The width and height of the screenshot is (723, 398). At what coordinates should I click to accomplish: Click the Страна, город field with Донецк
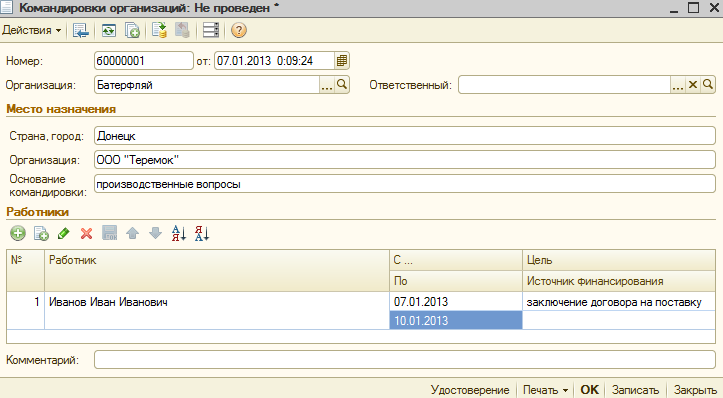coord(405,136)
